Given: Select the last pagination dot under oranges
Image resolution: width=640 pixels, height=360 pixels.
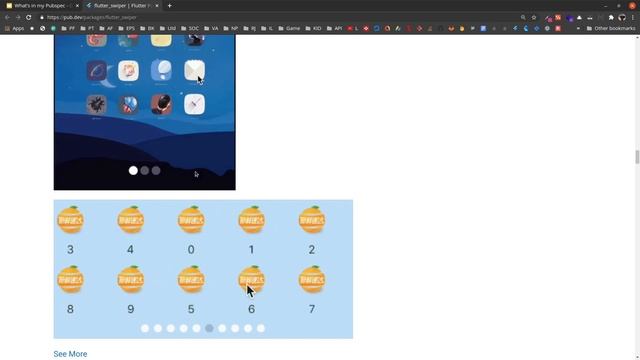Looking at the screenshot, I should click(261, 328).
